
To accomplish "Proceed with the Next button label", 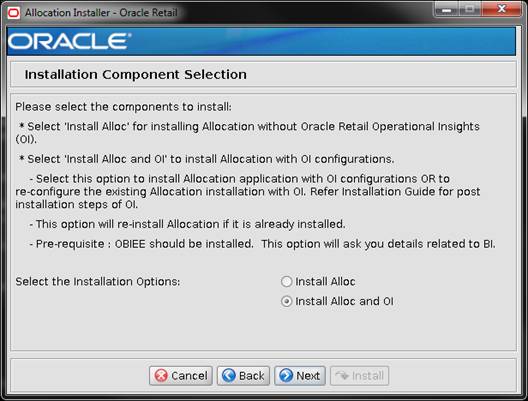I will point(308,376).
